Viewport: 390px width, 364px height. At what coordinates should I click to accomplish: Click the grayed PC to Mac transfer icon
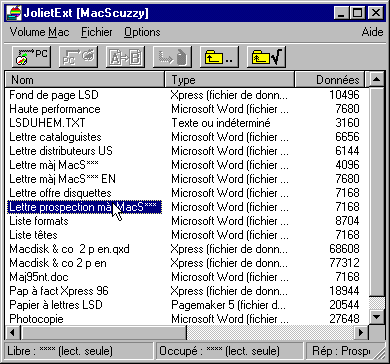pyautogui.click(x=79, y=57)
